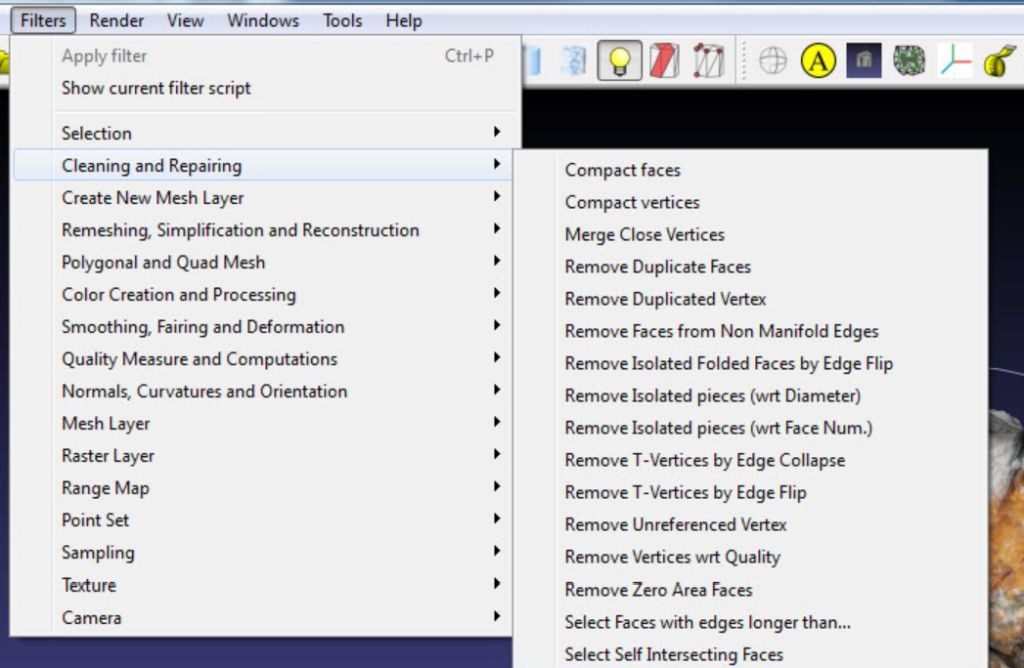This screenshot has height=668, width=1024.
Task: Click the green mesh texture icon
Action: (x=909, y=61)
